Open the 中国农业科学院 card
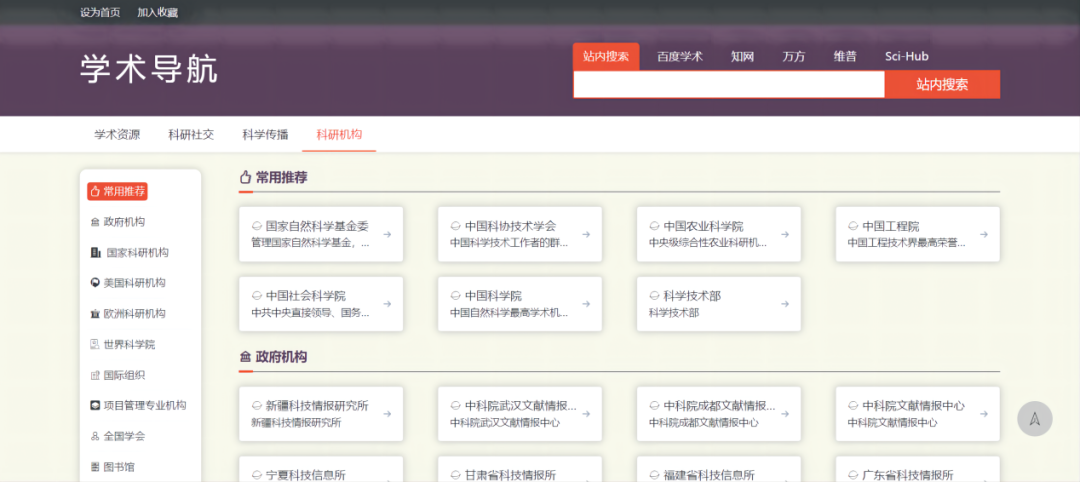This screenshot has width=1080, height=482. click(x=719, y=234)
